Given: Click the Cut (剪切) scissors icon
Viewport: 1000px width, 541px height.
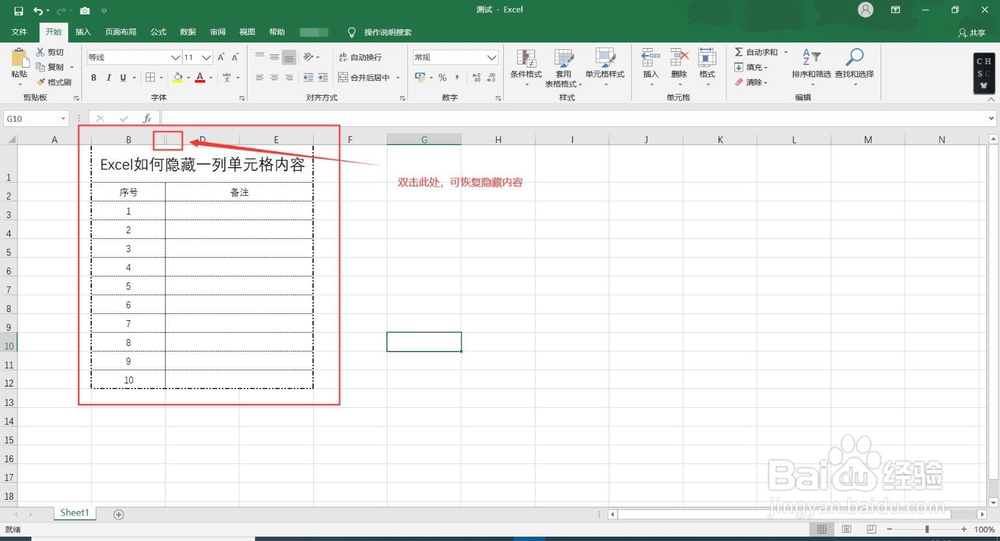Looking at the screenshot, I should pos(40,52).
